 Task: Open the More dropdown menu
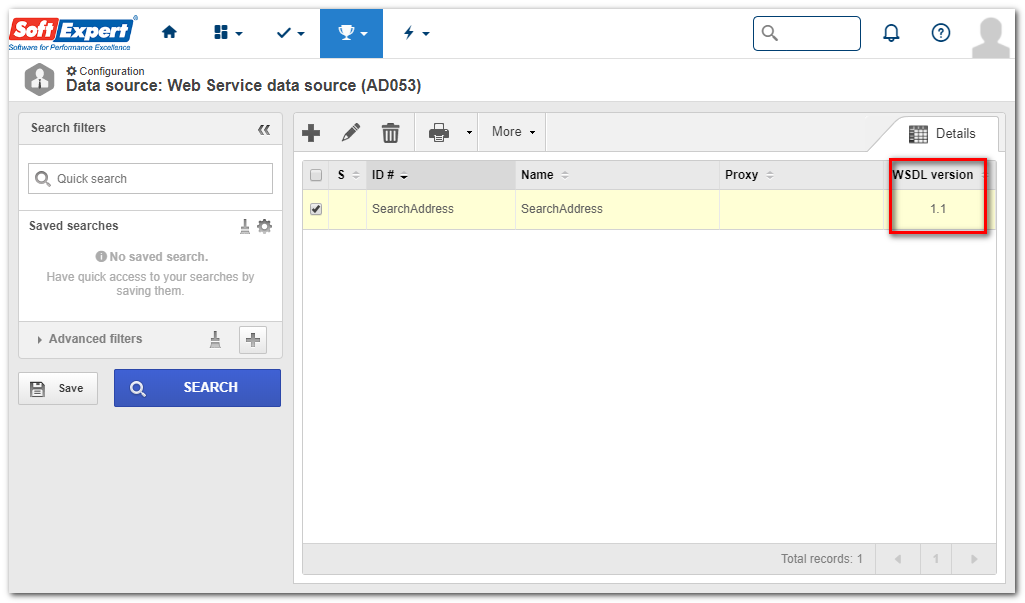[513, 132]
